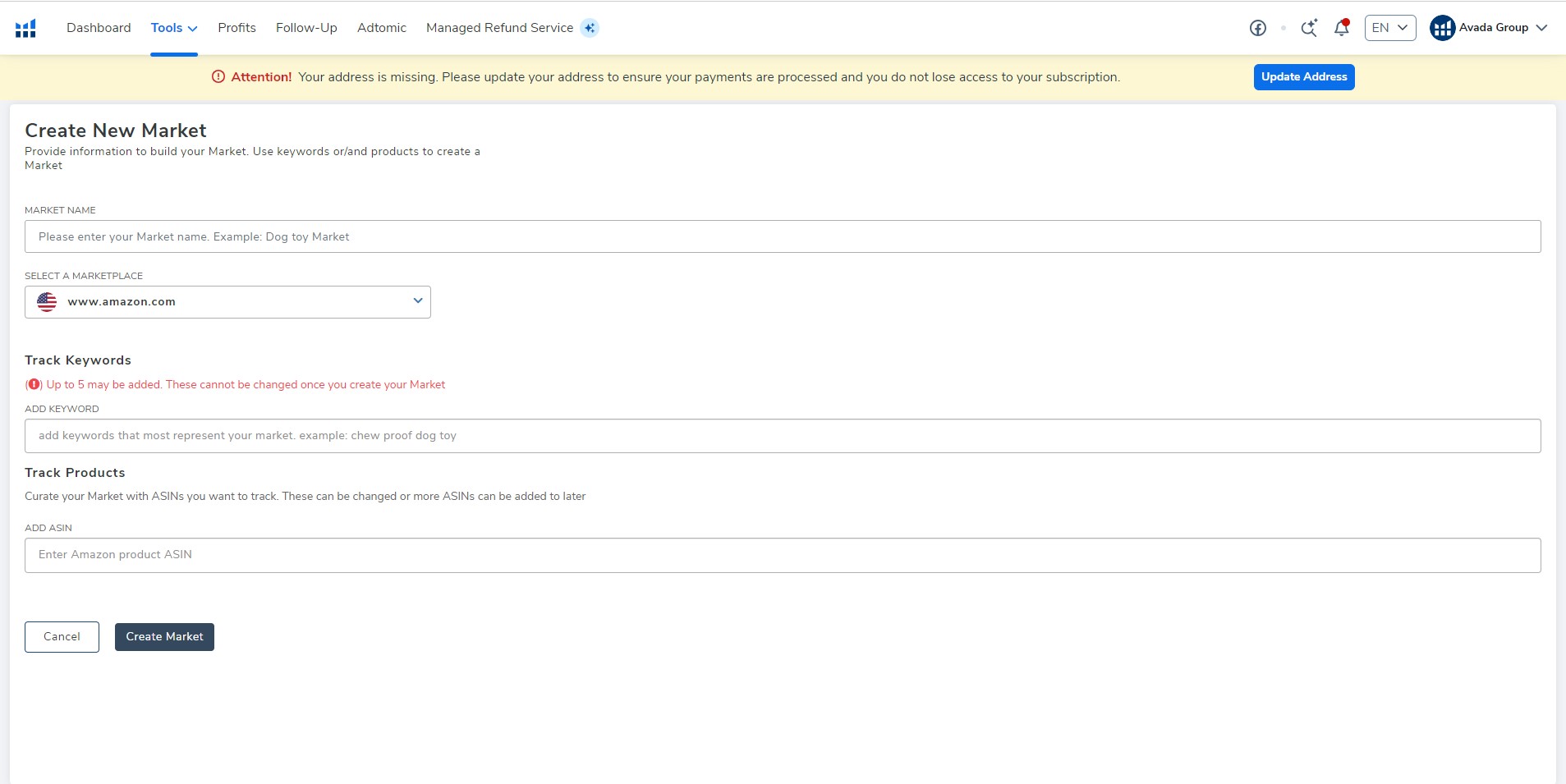Click the SELECT A MARKETPLACE label
Screen dimensions: 1566x784
84,276
